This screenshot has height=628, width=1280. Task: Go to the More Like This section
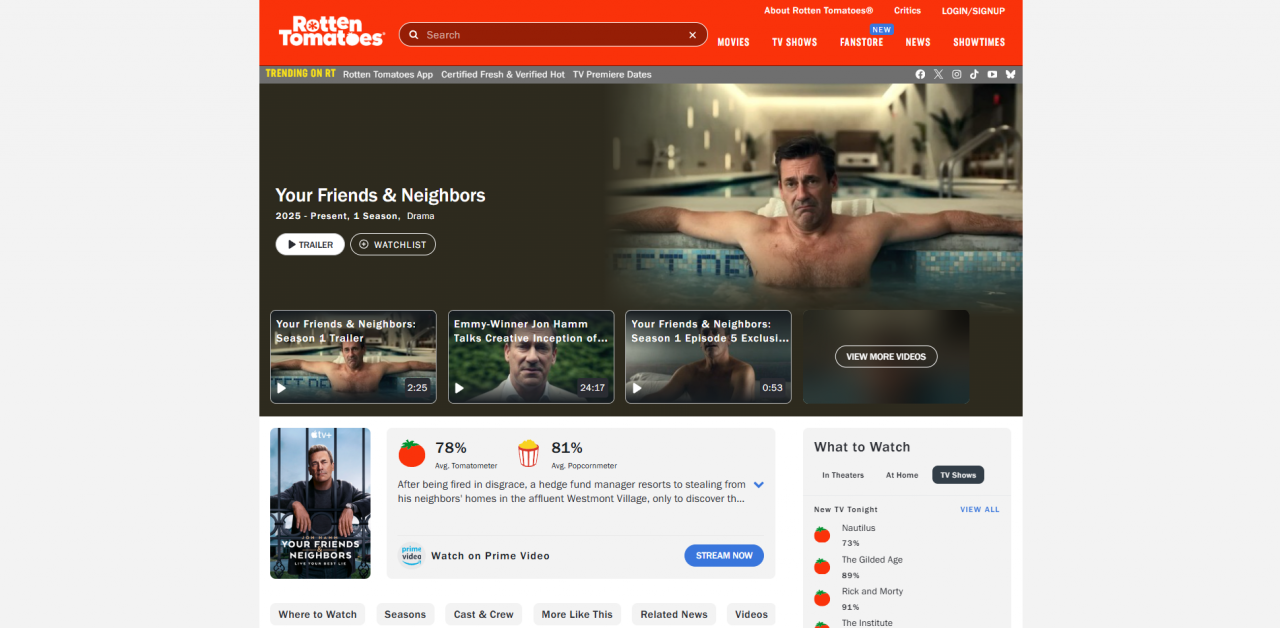tap(577, 614)
